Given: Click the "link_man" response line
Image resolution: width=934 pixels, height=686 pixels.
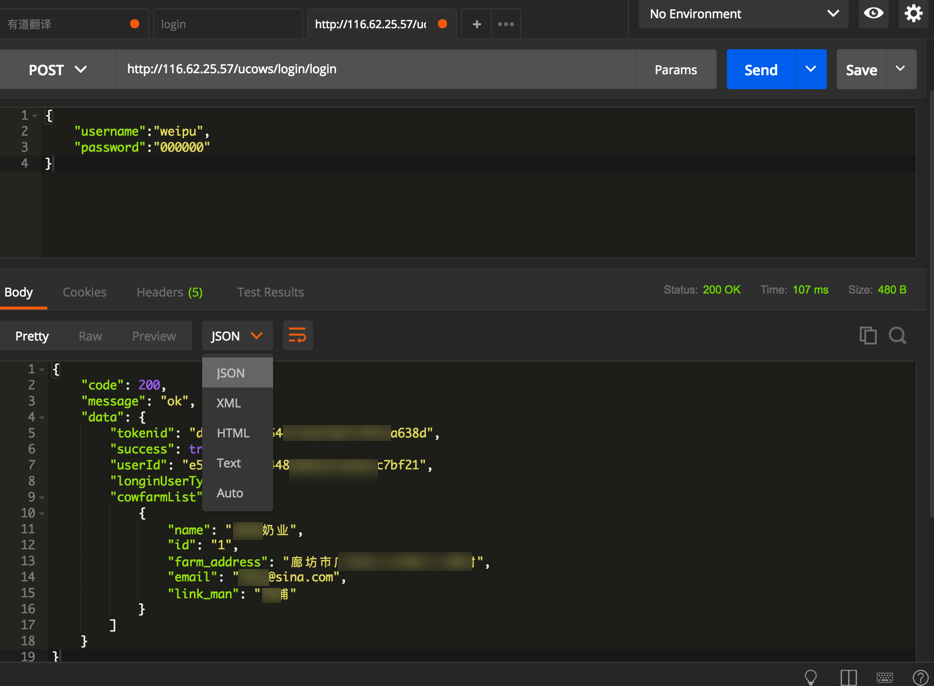Looking at the screenshot, I should click(232, 594).
